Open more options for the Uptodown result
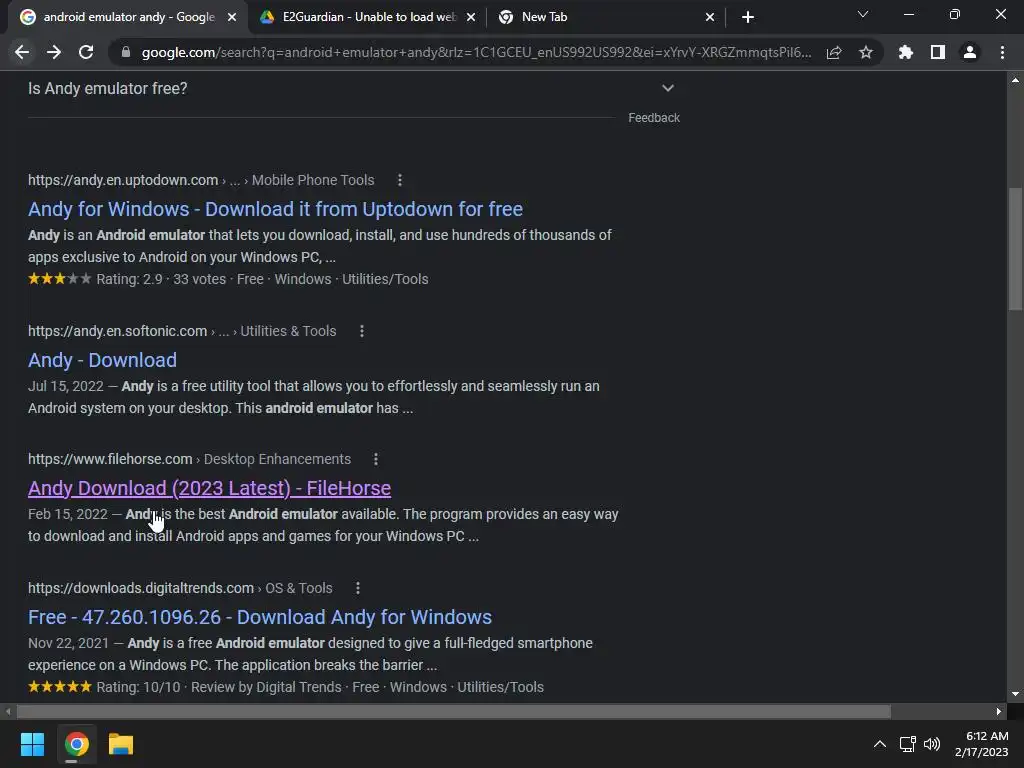Screen dimensions: 1024x768 point(400,180)
